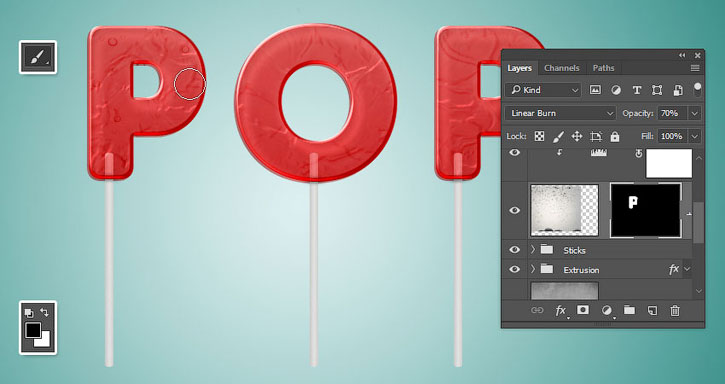This screenshot has width=725, height=384.
Task: Filter layers by smart objects
Action: coord(677,90)
